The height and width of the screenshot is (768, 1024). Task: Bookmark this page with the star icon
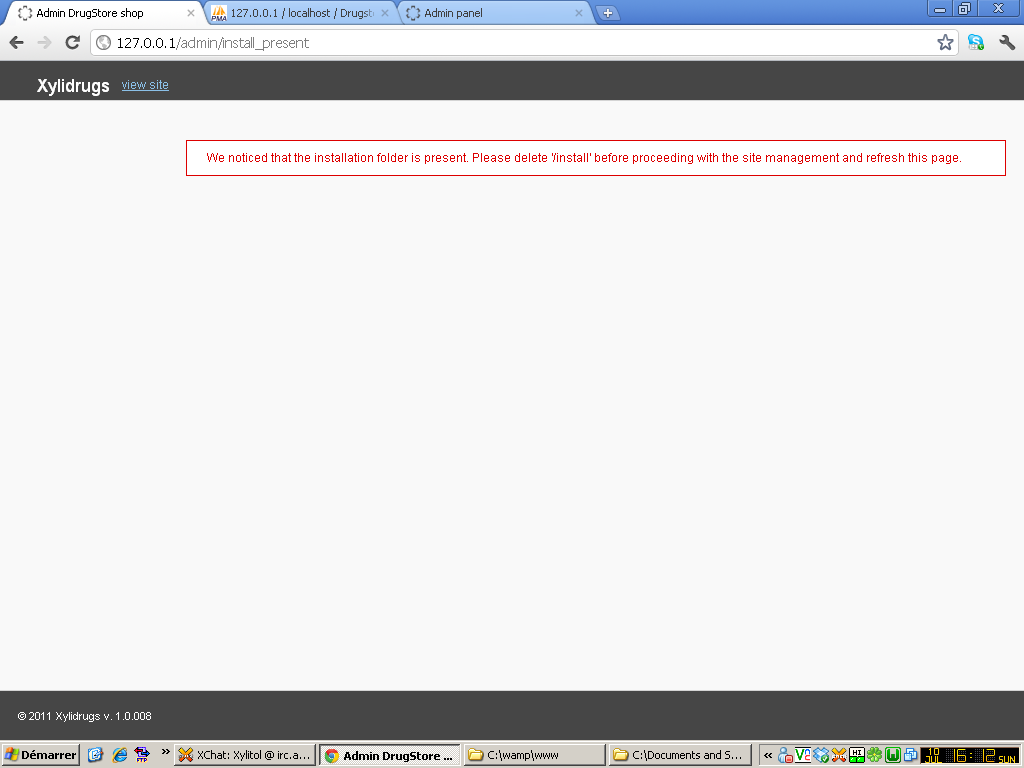[x=945, y=42]
